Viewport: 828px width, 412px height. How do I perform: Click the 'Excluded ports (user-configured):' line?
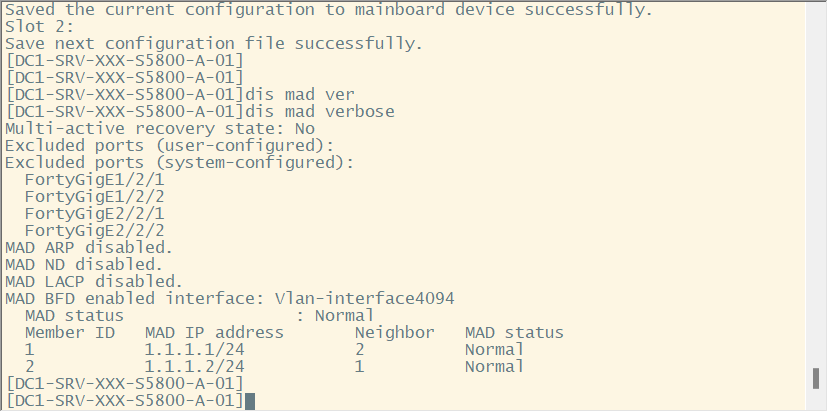point(170,145)
